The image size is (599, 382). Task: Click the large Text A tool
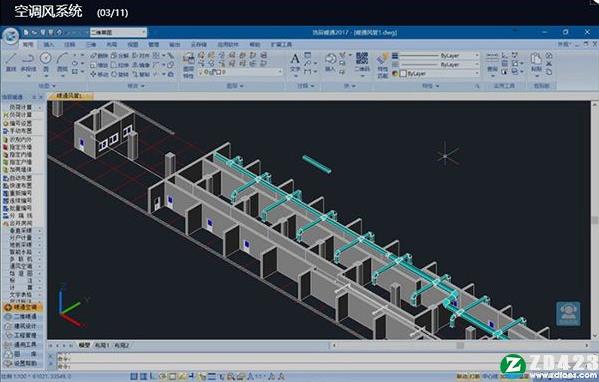tap(295, 63)
